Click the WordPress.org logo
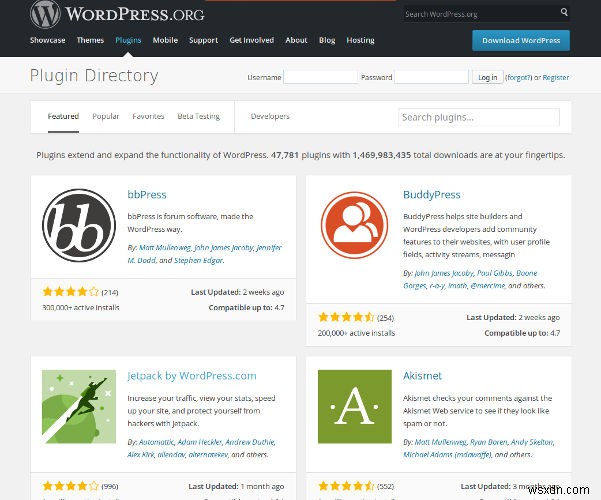This screenshot has width=601, height=500. click(117, 14)
